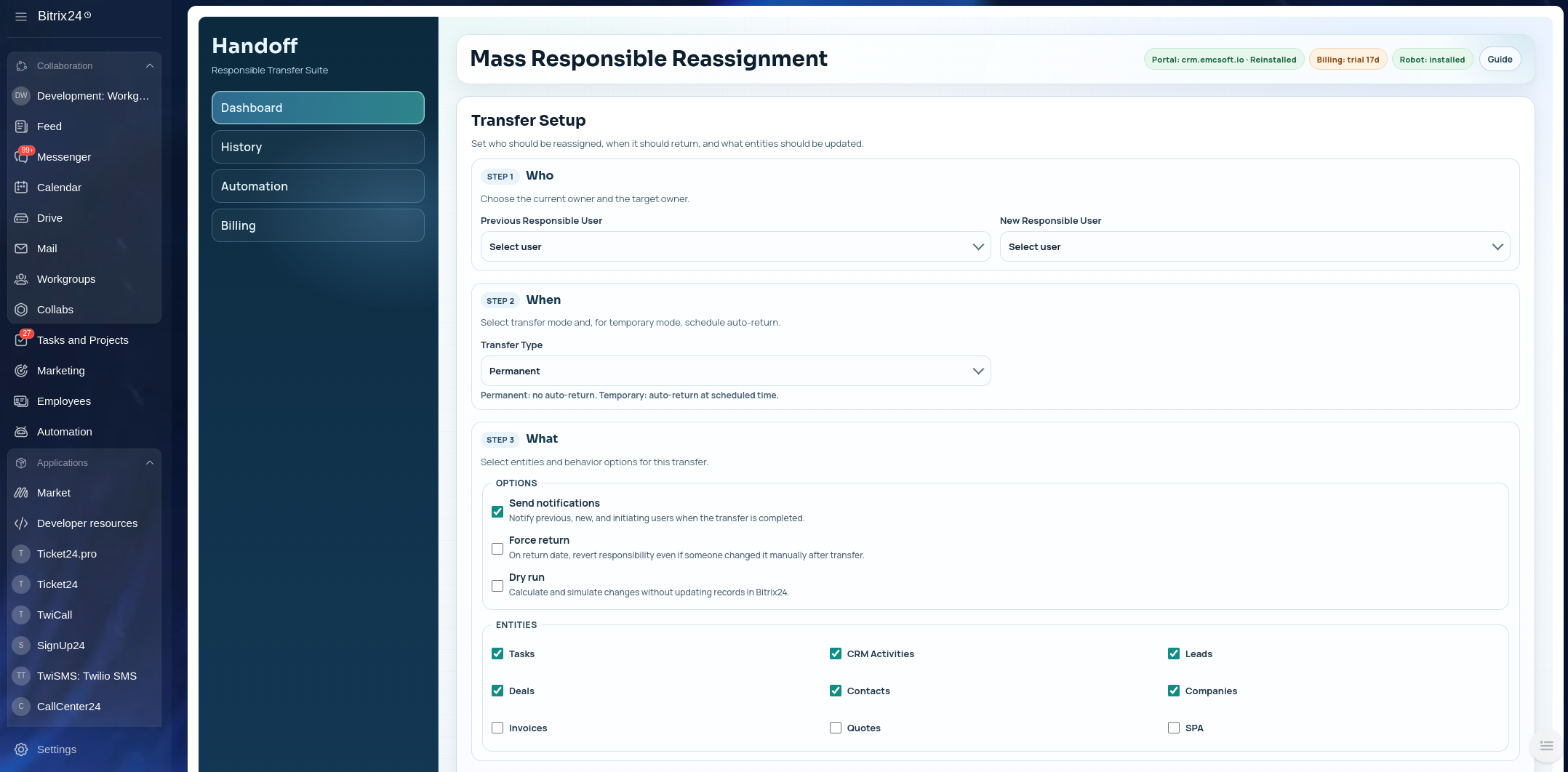Viewport: 1568px width, 772px height.
Task: Click the Robot: installed badge
Action: (x=1432, y=60)
